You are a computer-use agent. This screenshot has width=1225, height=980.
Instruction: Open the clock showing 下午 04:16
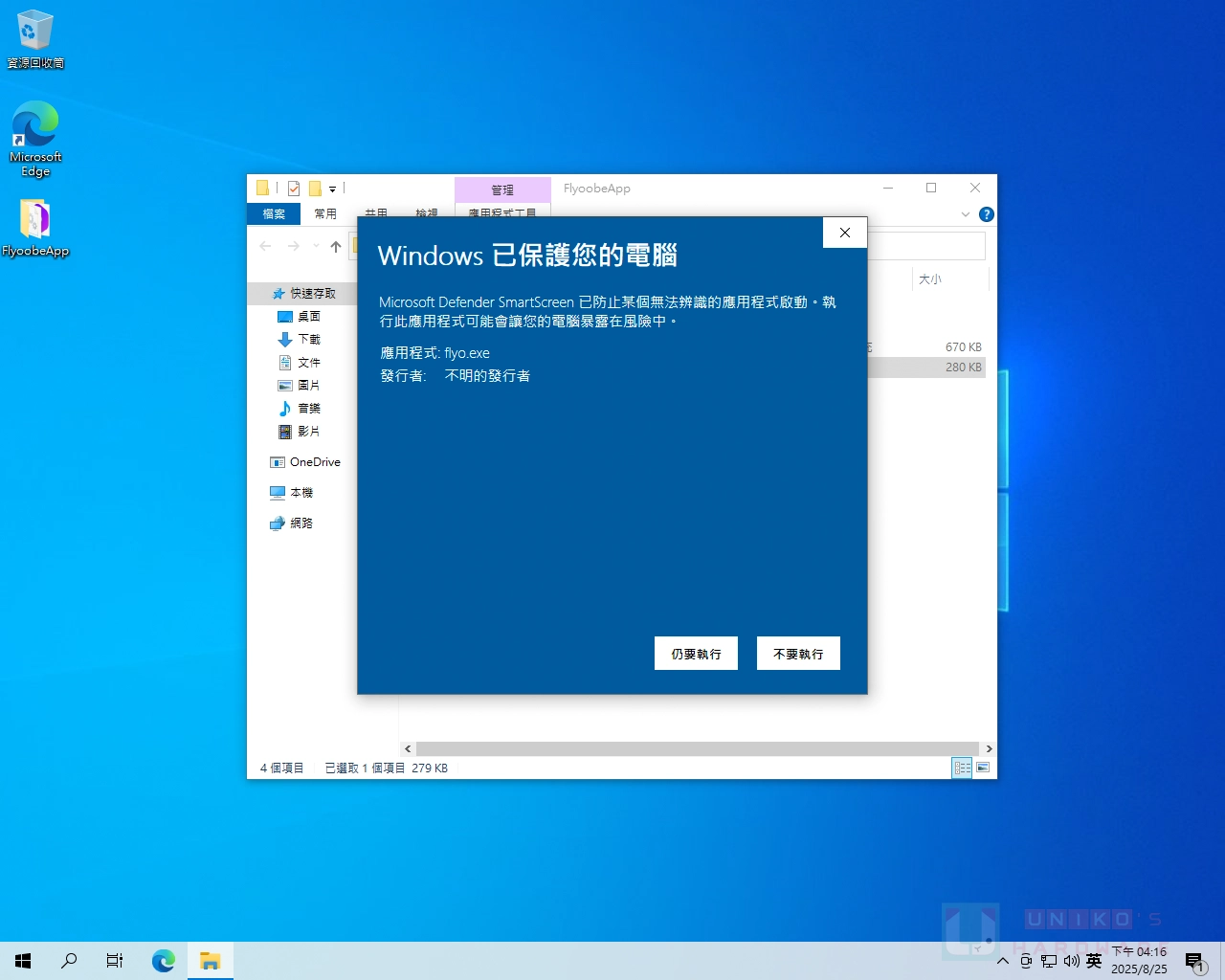(1139, 961)
